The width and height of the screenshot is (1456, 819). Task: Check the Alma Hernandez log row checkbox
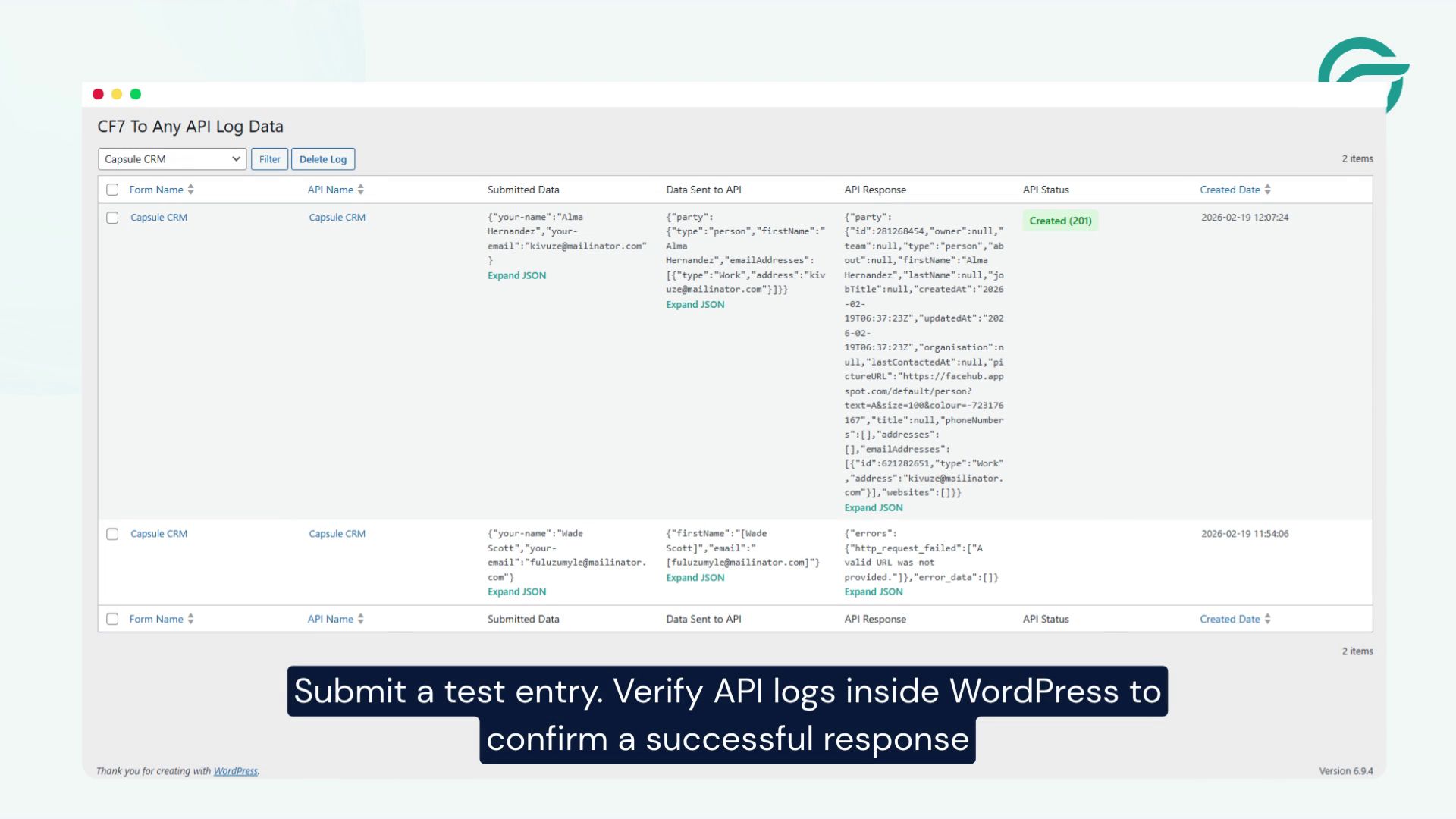point(112,218)
